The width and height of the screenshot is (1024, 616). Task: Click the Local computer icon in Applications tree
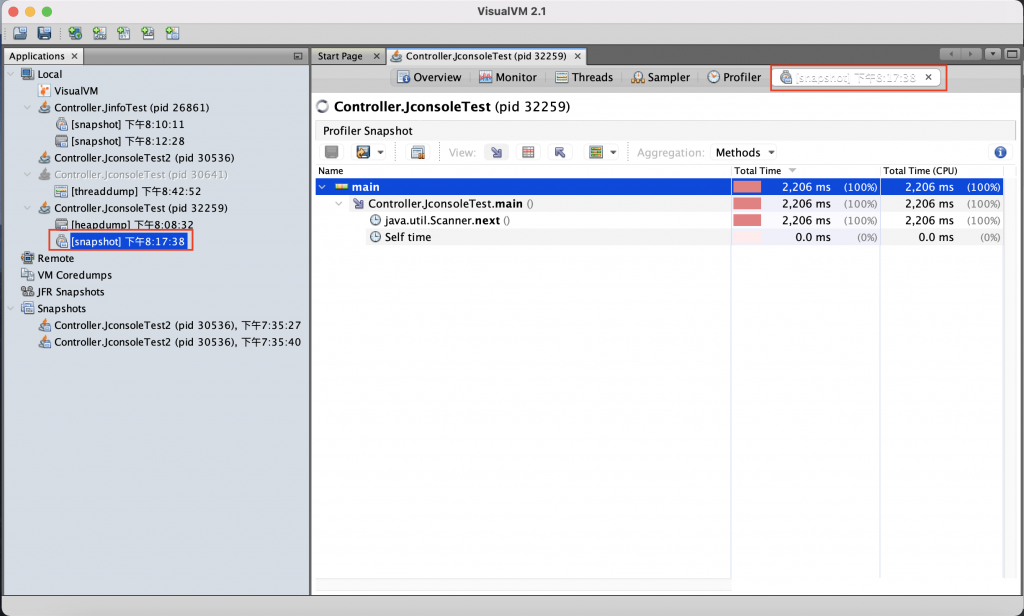pyautogui.click(x=27, y=74)
